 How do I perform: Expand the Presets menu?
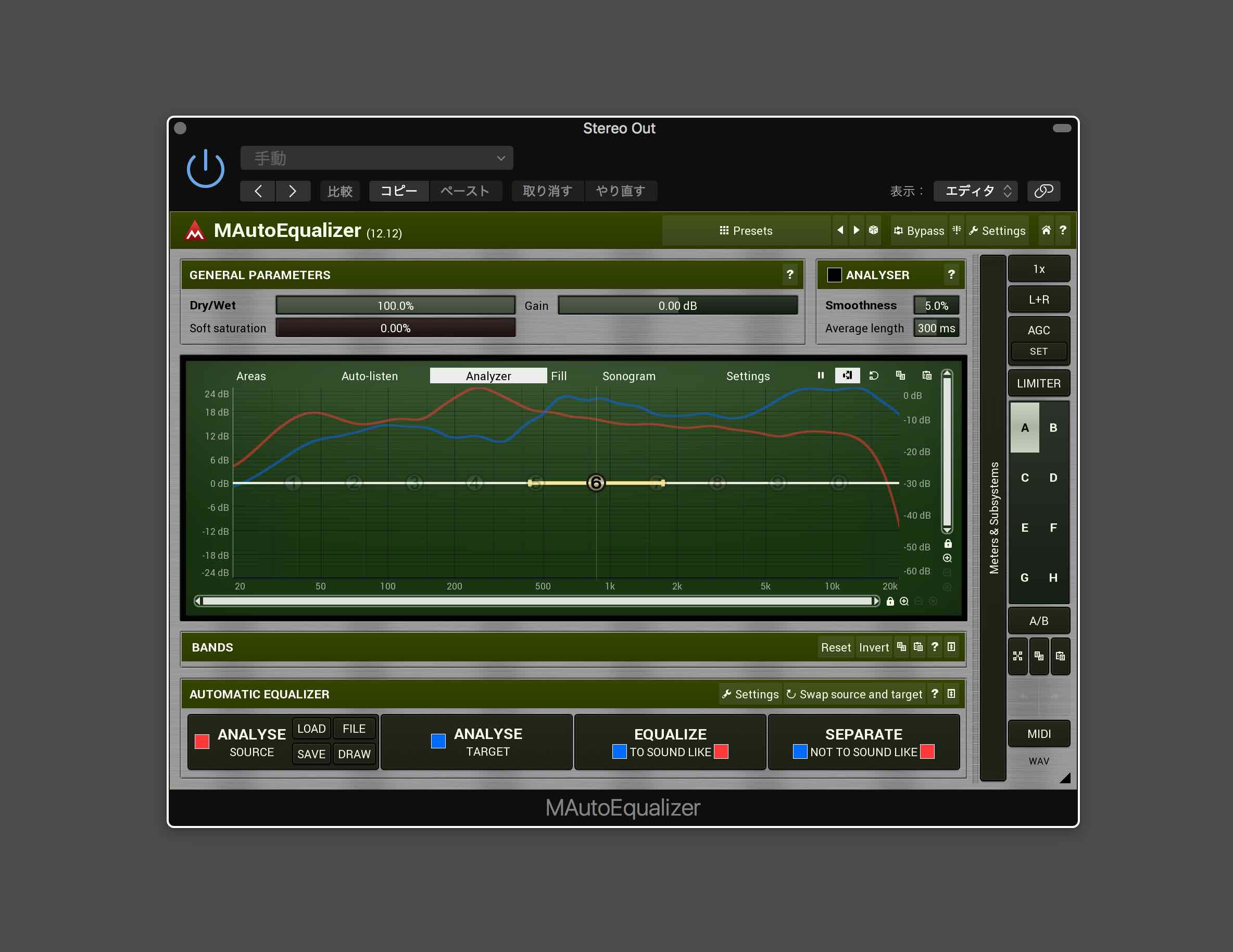pos(745,230)
